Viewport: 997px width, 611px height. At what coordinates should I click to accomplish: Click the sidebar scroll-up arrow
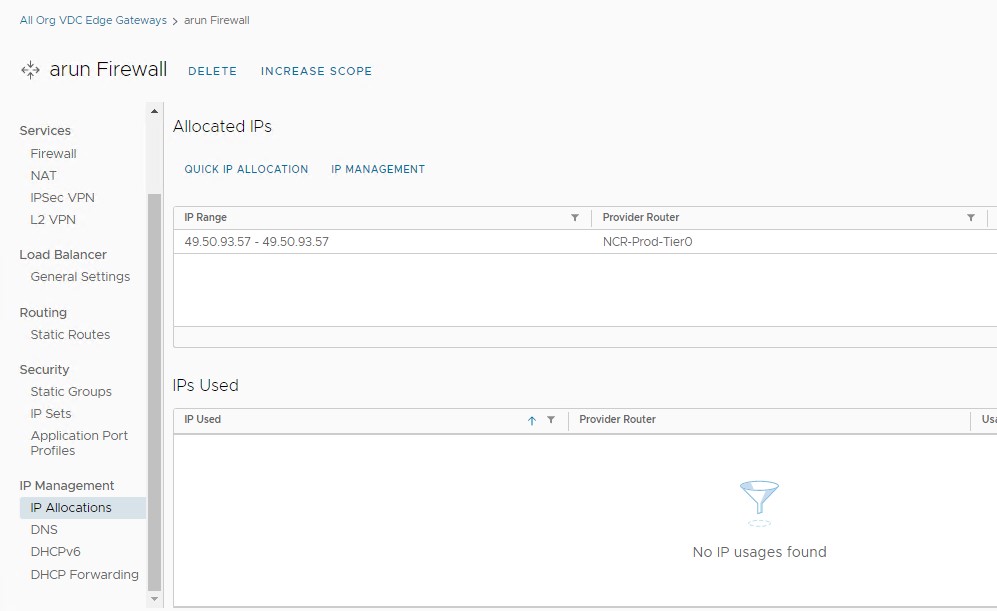click(156, 110)
